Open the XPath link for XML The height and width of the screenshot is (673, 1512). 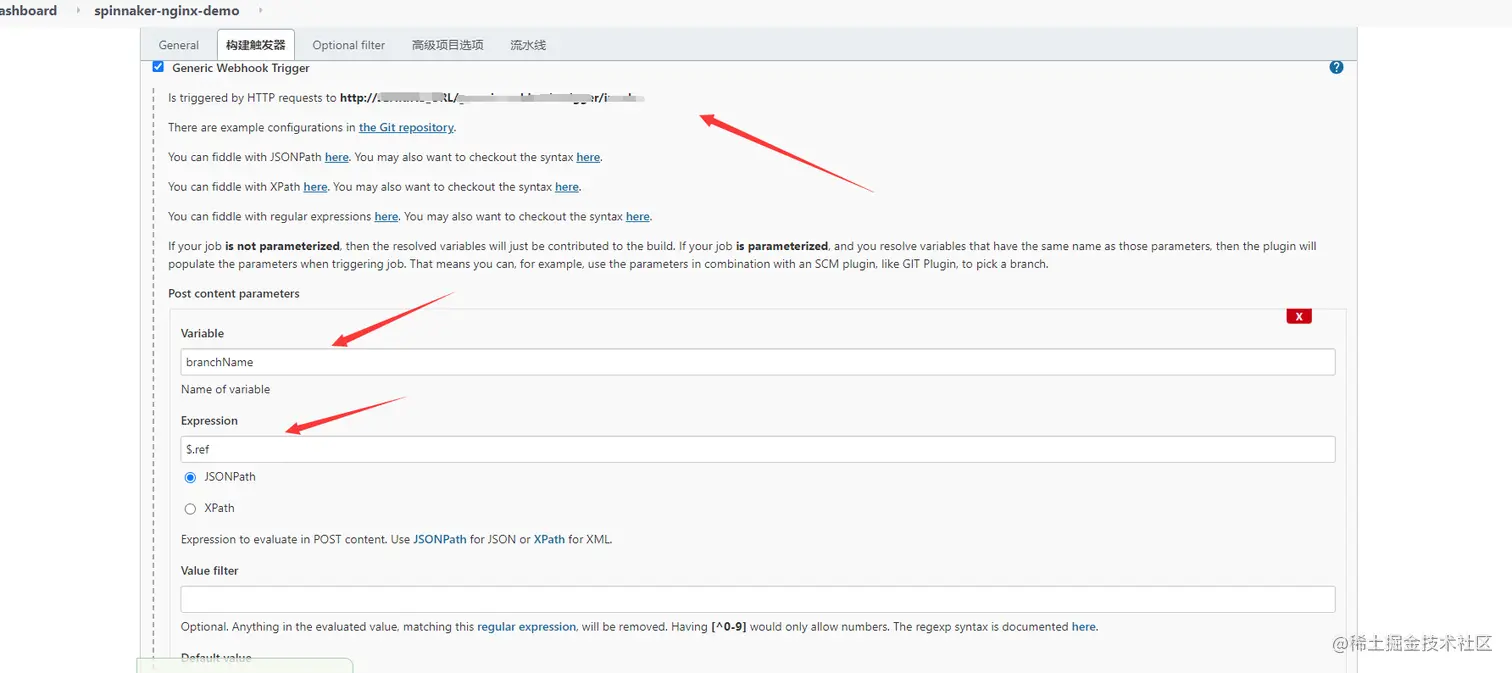tap(549, 540)
